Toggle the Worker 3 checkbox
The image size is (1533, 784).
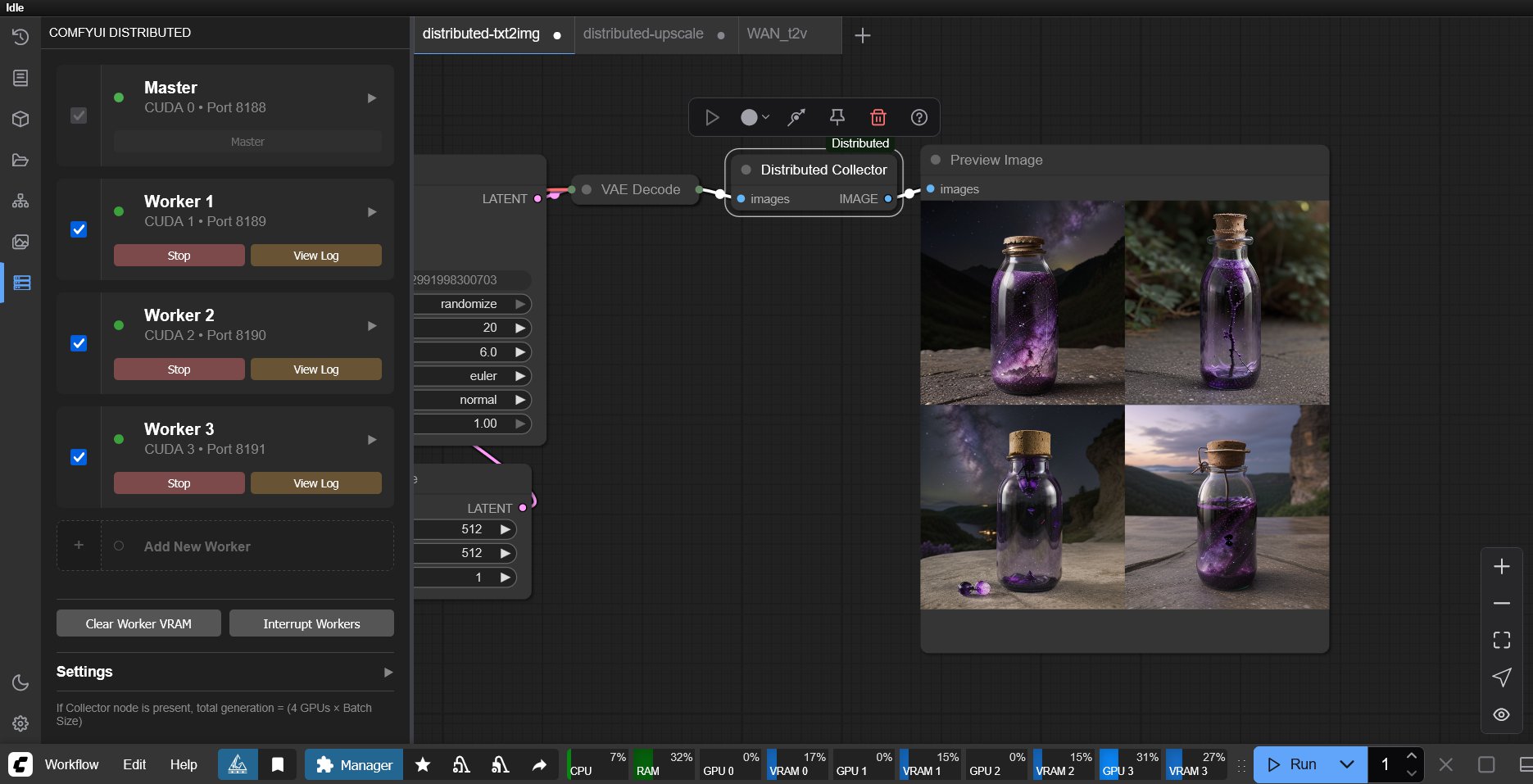pyautogui.click(x=79, y=457)
